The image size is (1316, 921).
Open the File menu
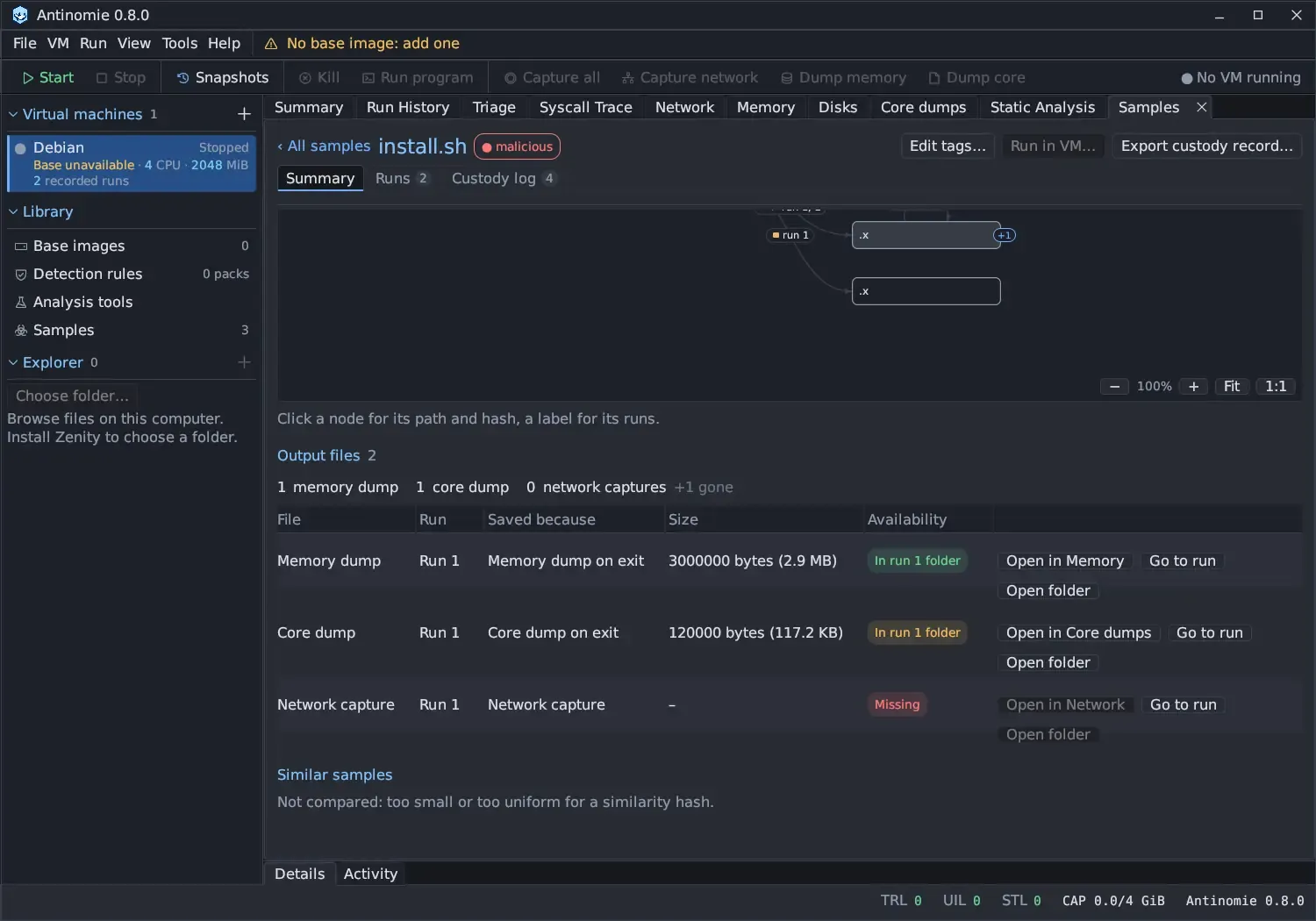[x=25, y=44]
